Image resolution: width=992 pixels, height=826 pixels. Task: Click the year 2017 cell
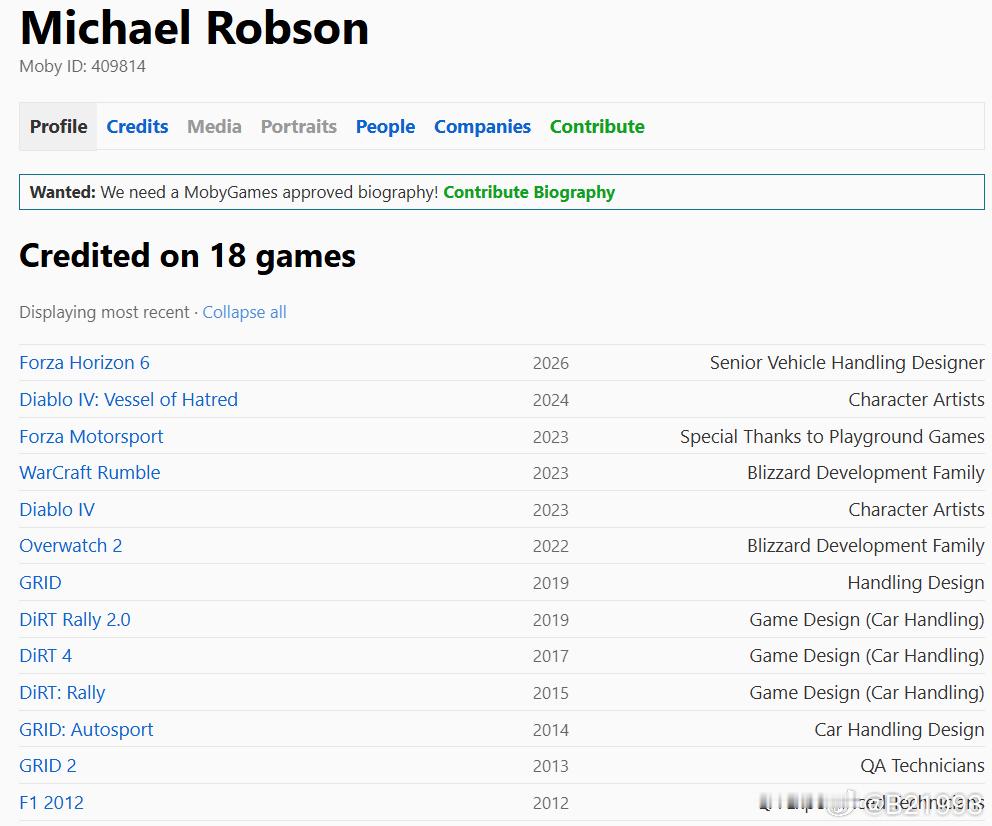pyautogui.click(x=550, y=656)
